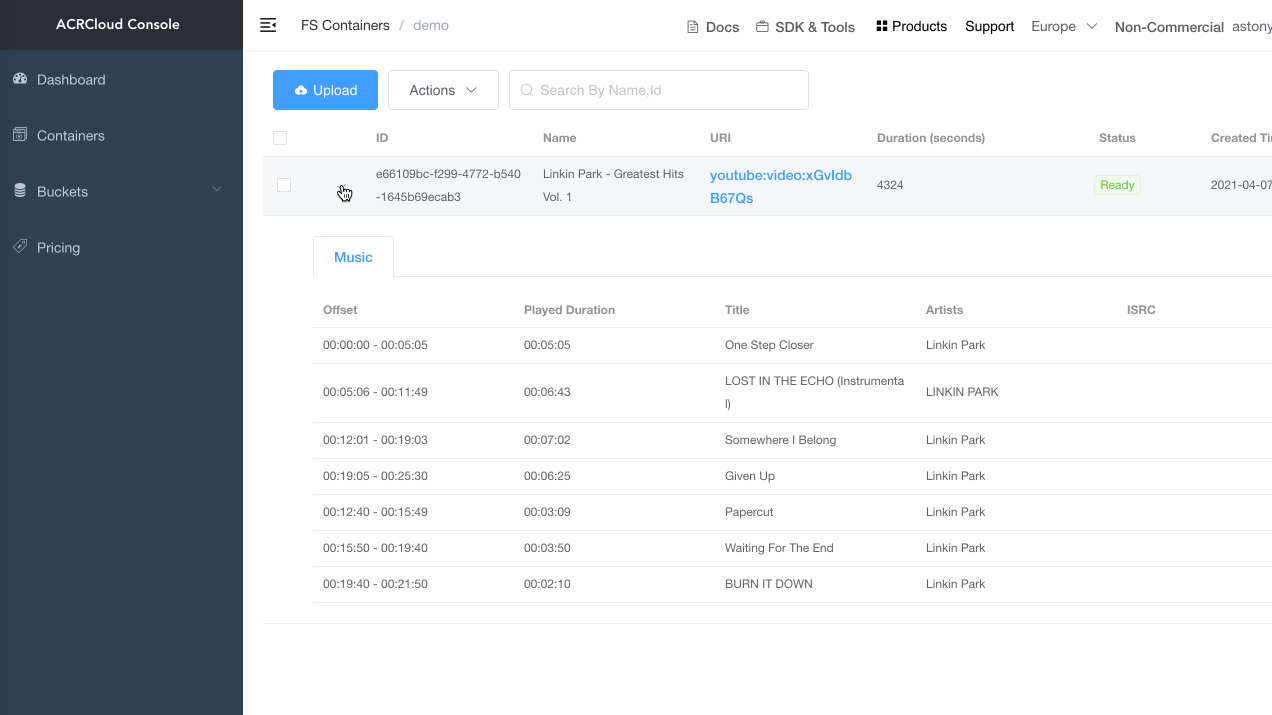Click the played duration 00:06:25

coord(547,476)
